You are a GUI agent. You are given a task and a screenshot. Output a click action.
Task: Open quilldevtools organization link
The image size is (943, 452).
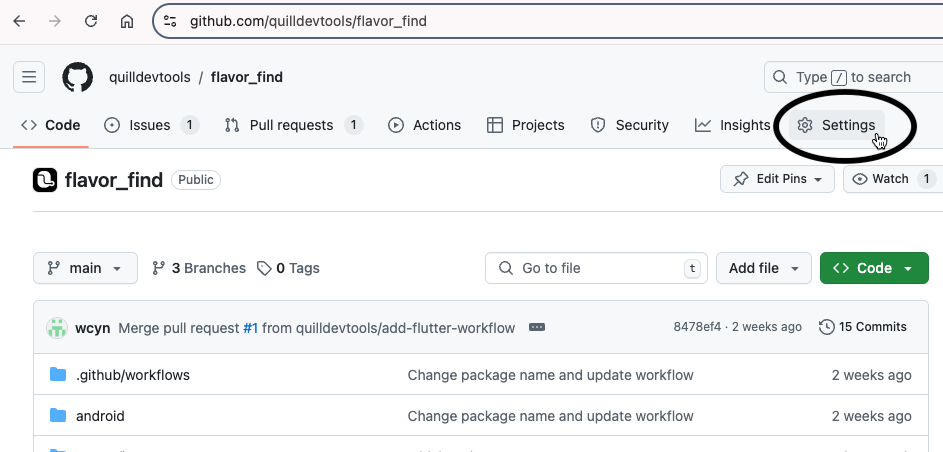[x=150, y=77]
